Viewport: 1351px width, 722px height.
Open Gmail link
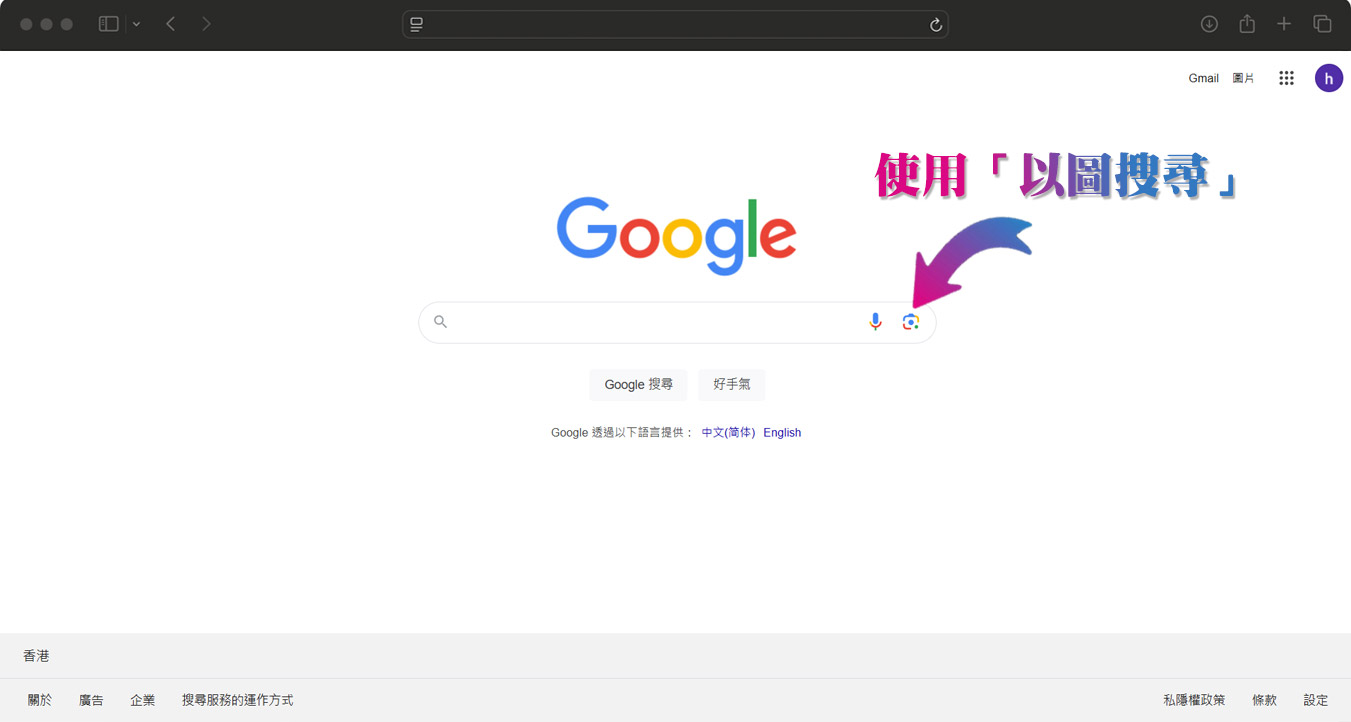(1203, 78)
